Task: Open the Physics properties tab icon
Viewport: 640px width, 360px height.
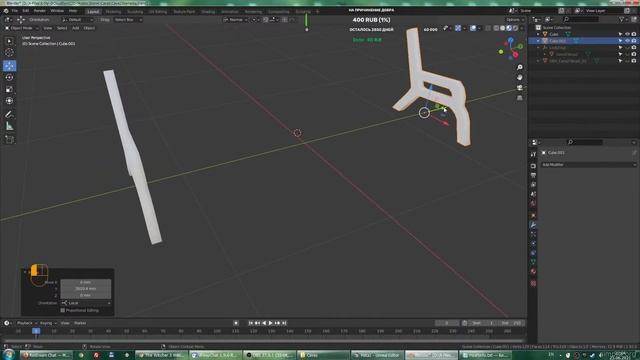Action: pos(533,243)
